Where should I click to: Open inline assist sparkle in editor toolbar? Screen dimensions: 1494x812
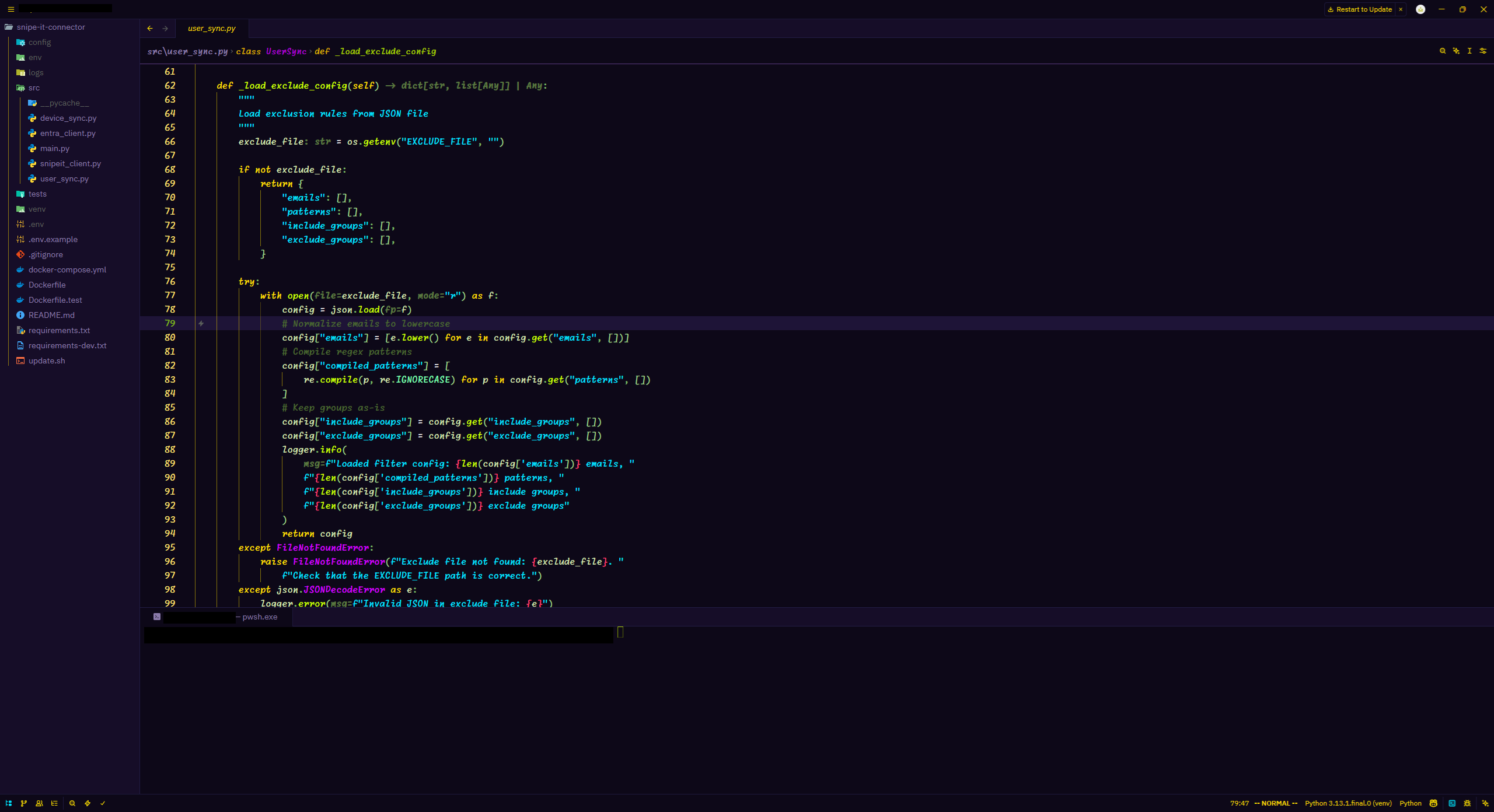pos(1456,51)
